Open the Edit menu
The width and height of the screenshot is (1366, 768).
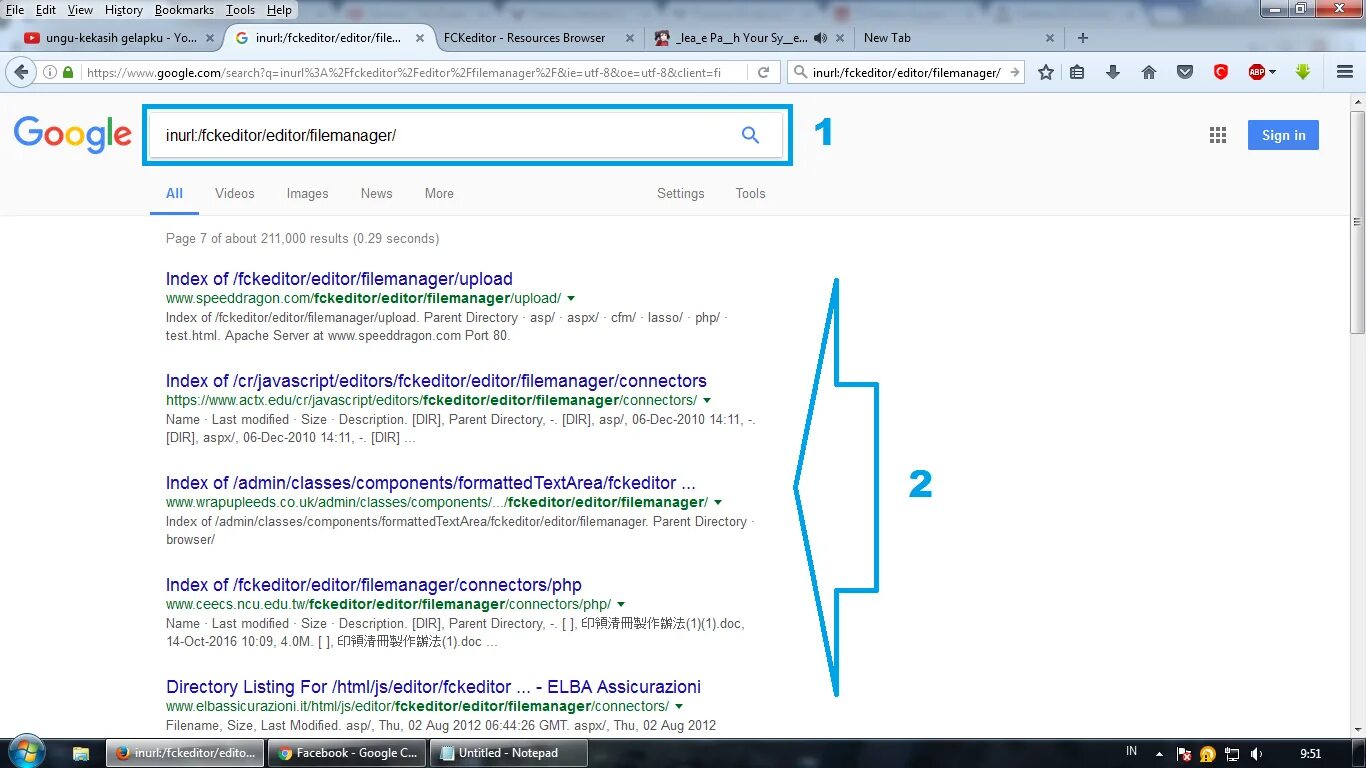[46, 10]
